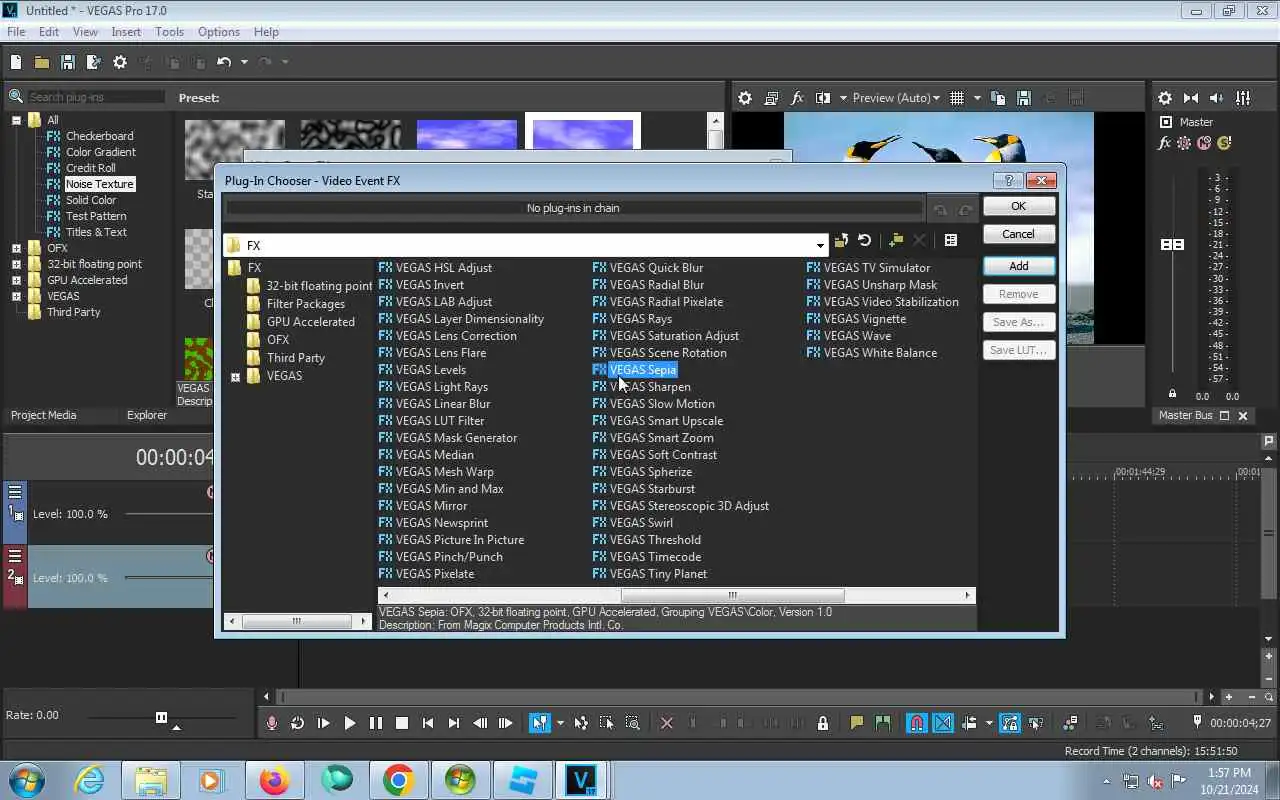The height and width of the screenshot is (800, 1280).
Task: Expand the VEGAS folder in chooser tree
Action: [235, 377]
